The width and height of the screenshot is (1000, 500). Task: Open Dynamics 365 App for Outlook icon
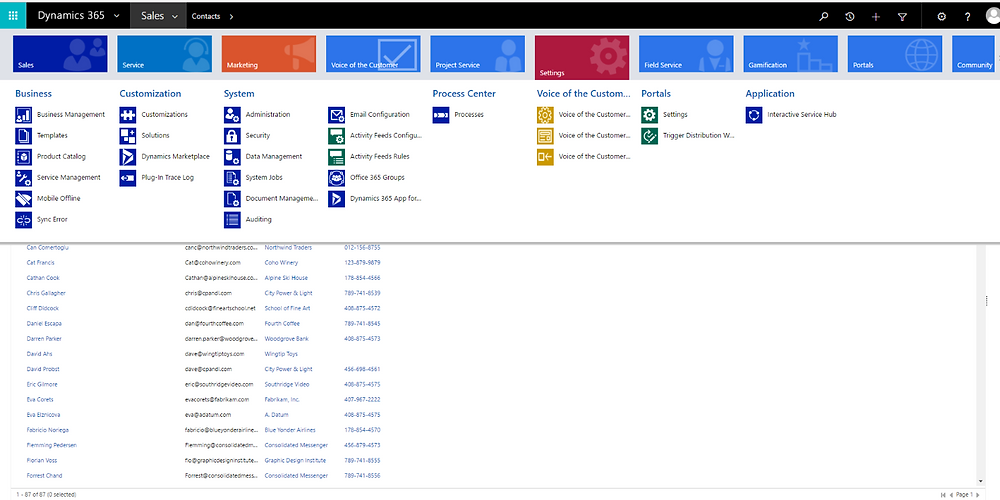point(337,199)
